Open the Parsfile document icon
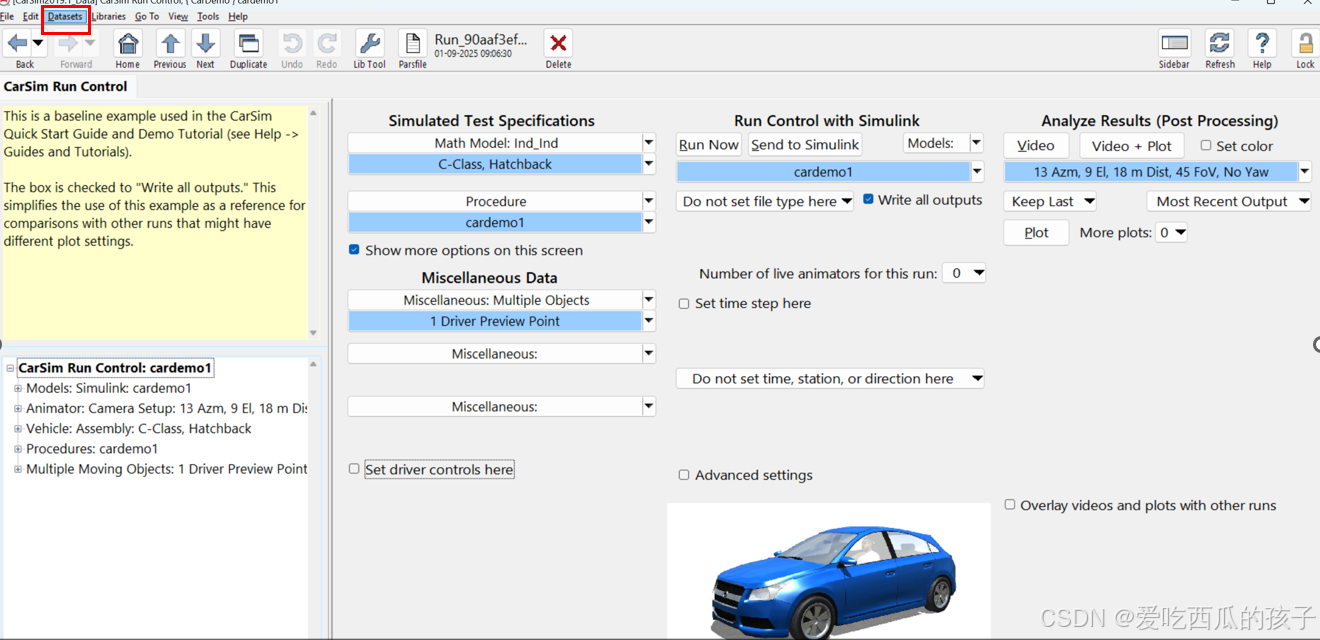Image resolution: width=1320 pixels, height=640 pixels. [412, 44]
